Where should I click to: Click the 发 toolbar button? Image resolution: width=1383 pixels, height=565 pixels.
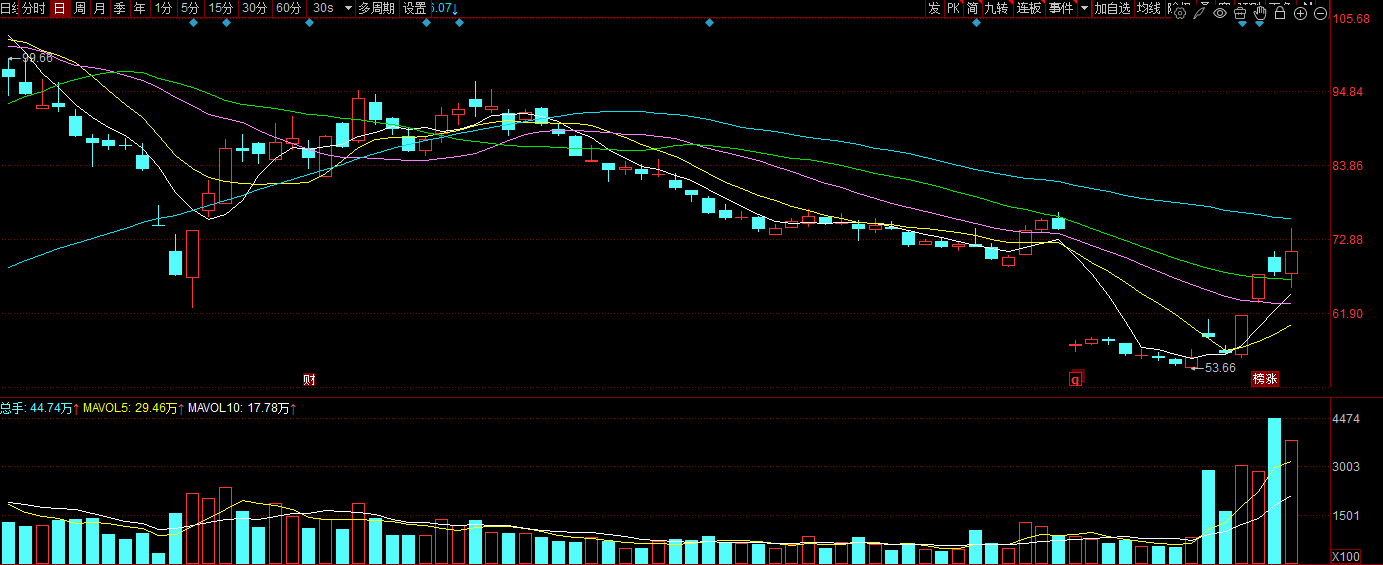click(934, 8)
